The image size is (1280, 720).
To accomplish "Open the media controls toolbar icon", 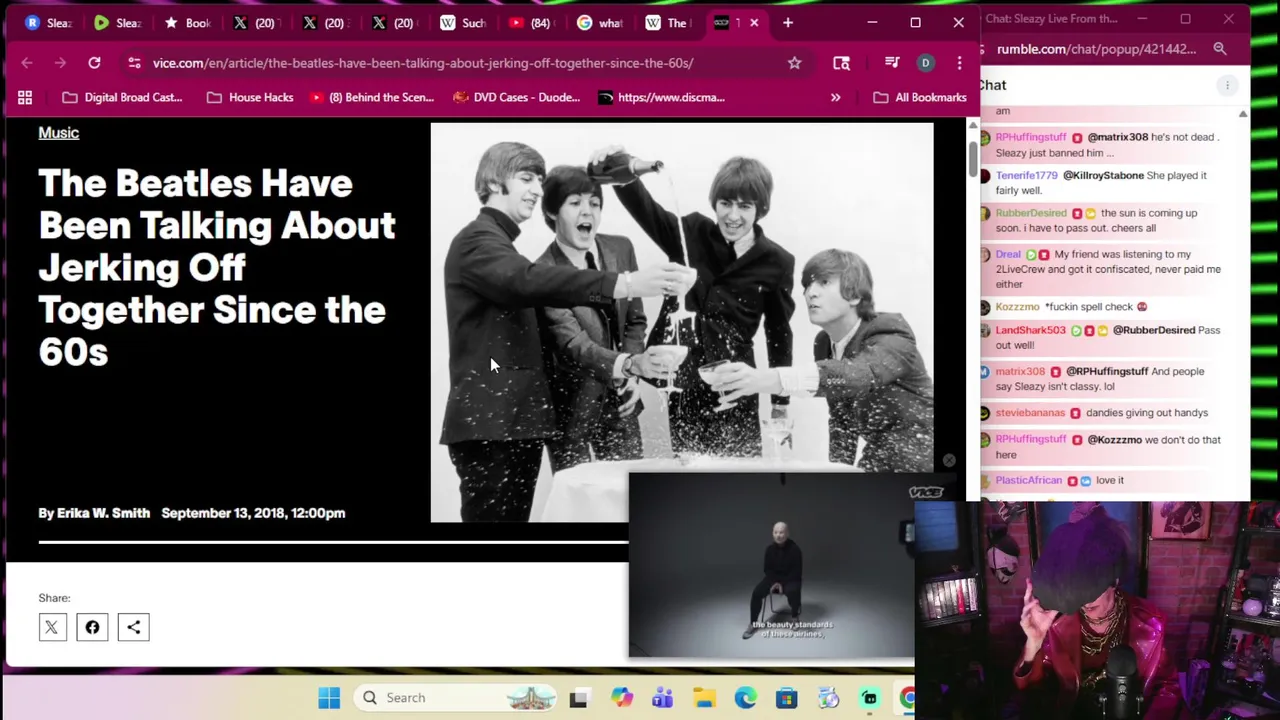I will click(892, 63).
